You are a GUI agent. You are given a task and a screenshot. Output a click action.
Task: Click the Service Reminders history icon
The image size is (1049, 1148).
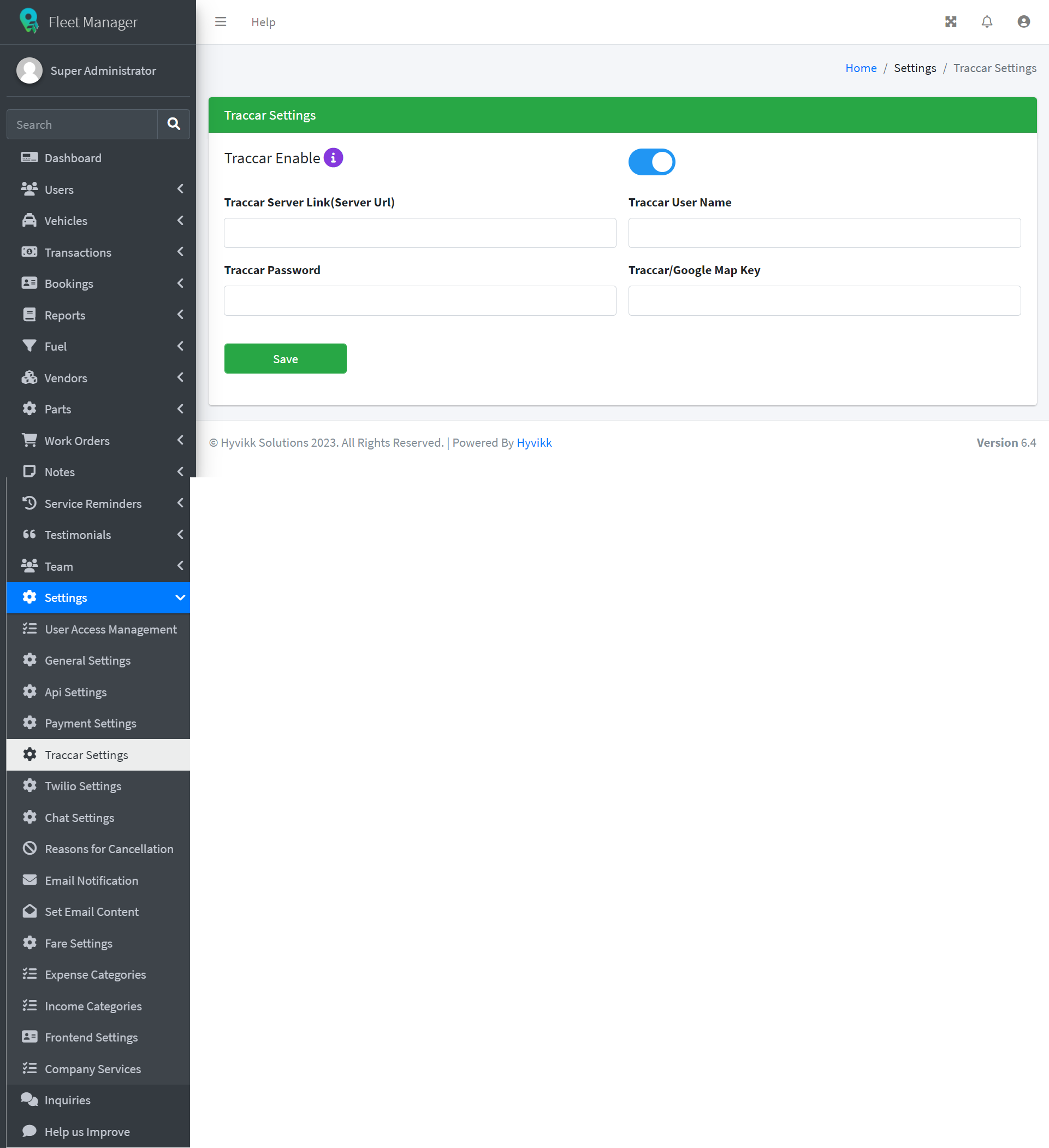(x=29, y=504)
